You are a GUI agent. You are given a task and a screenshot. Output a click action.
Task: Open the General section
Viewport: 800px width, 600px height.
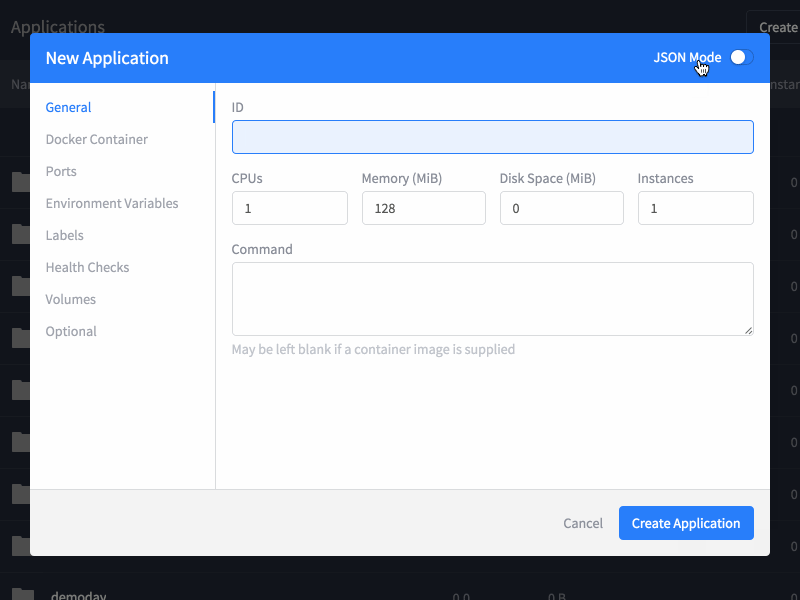pos(68,107)
